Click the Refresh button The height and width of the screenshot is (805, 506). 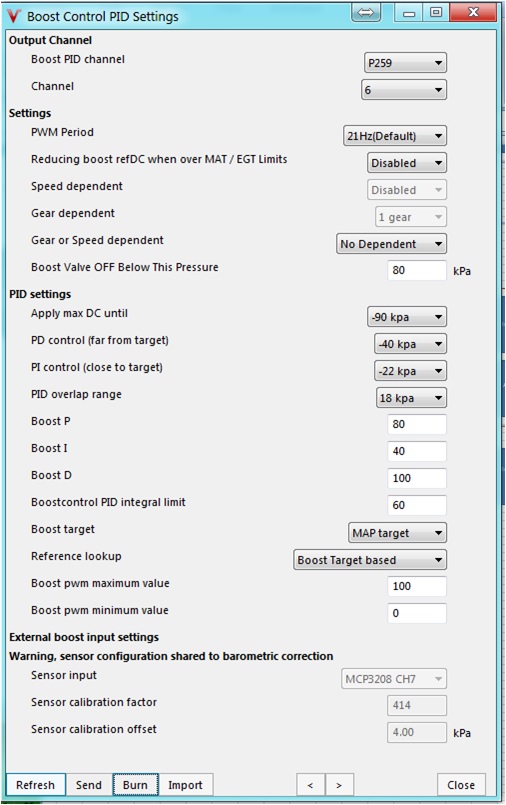pos(35,784)
